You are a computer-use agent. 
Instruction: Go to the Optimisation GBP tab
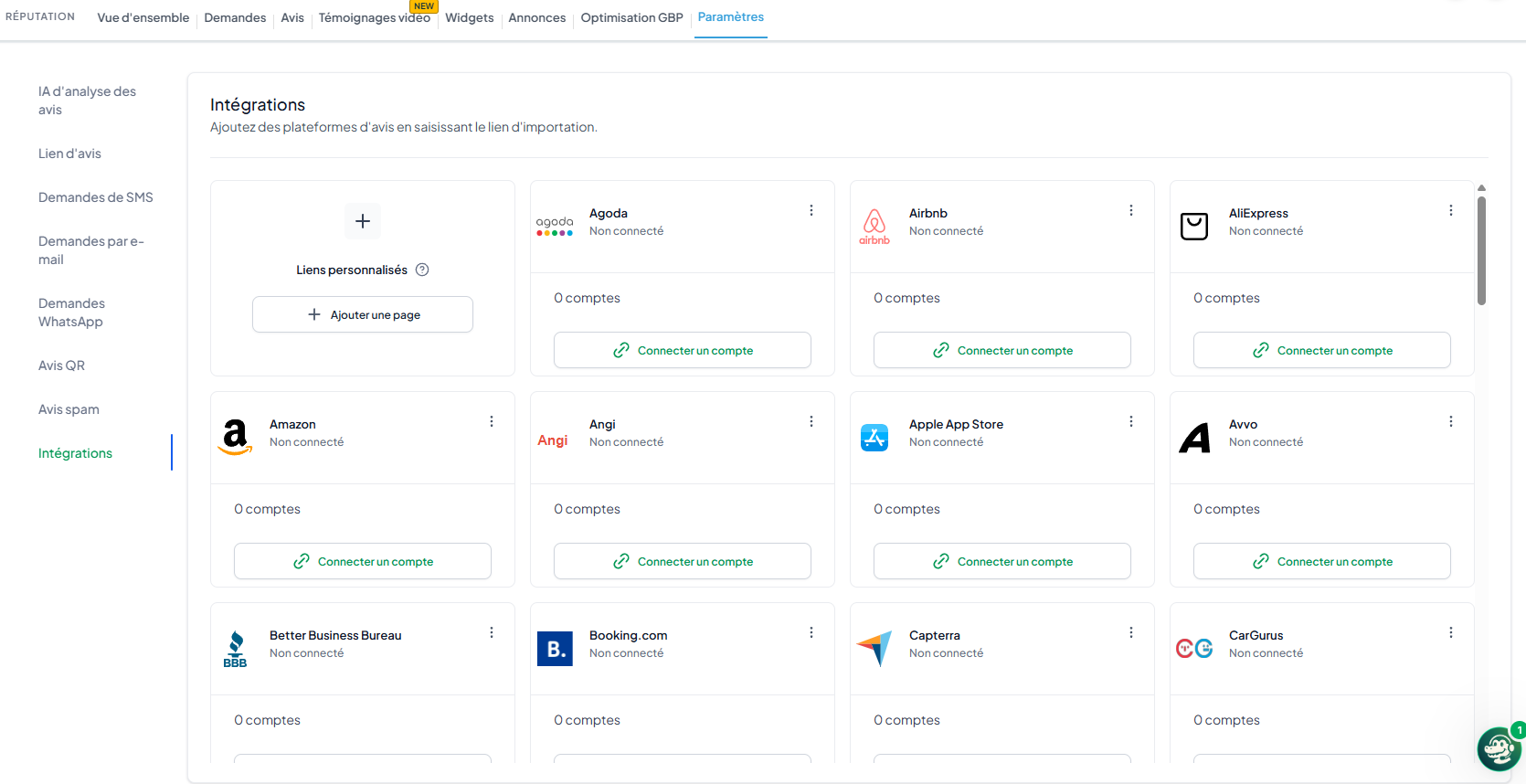[632, 17]
